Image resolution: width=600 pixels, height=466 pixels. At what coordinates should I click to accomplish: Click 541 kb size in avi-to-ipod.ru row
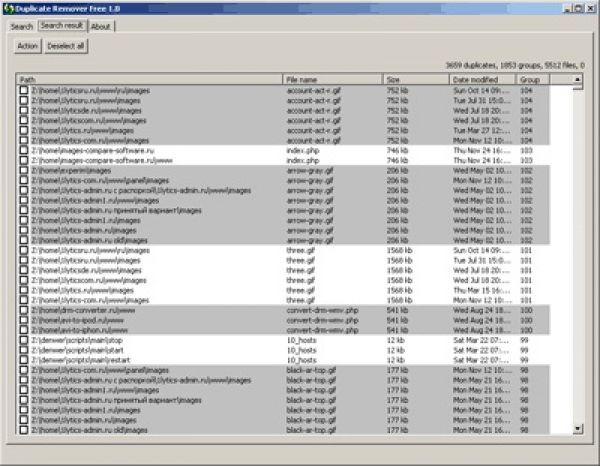point(397,320)
